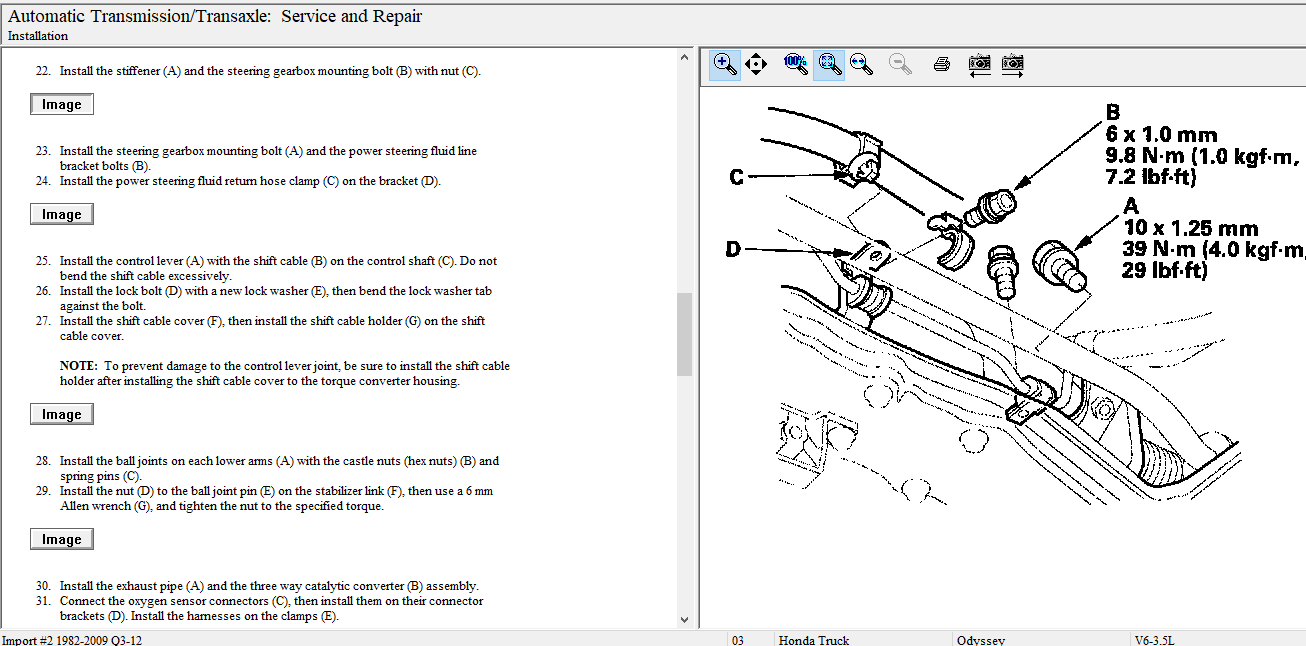Click 'V6-3.5L' in status bar
The height and width of the screenshot is (646, 1306).
[1157, 639]
